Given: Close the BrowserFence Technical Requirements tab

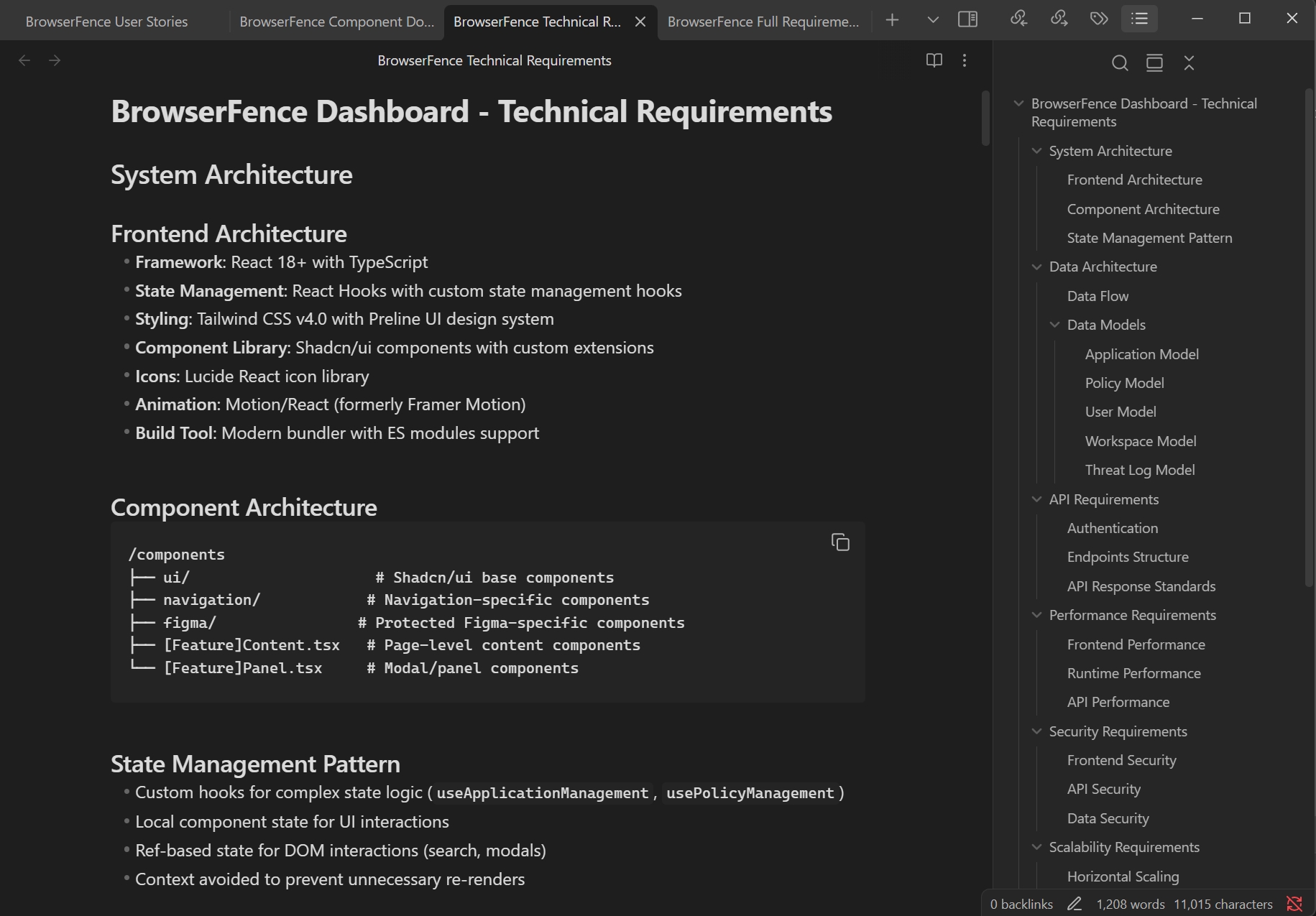Looking at the screenshot, I should pos(640,22).
